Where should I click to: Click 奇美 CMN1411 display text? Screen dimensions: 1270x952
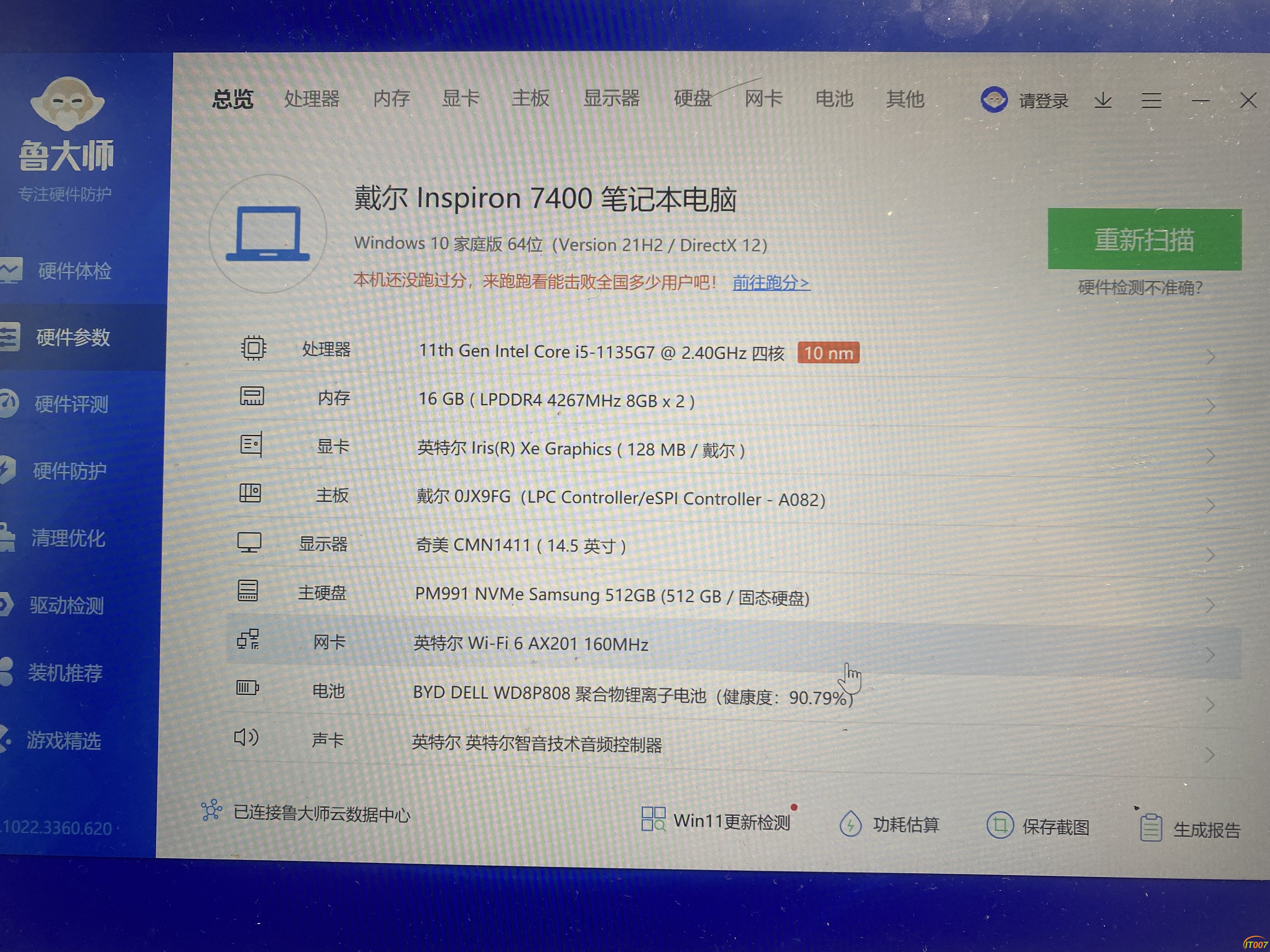(x=521, y=545)
